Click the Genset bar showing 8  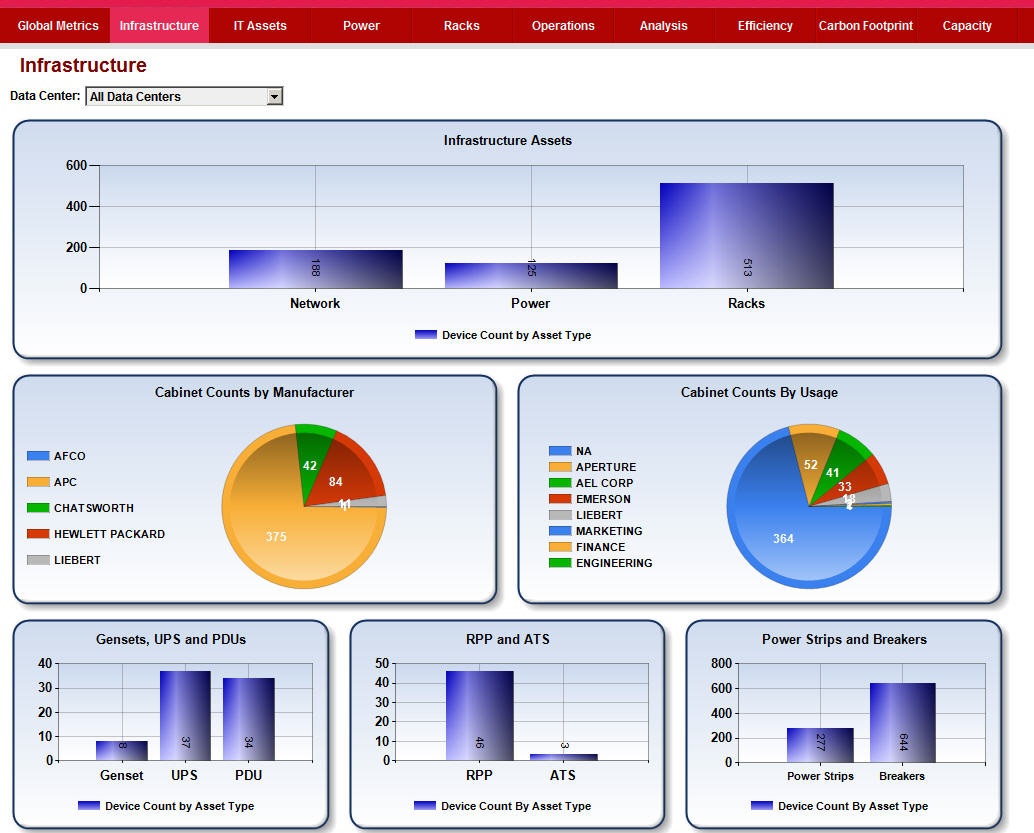click(x=122, y=750)
